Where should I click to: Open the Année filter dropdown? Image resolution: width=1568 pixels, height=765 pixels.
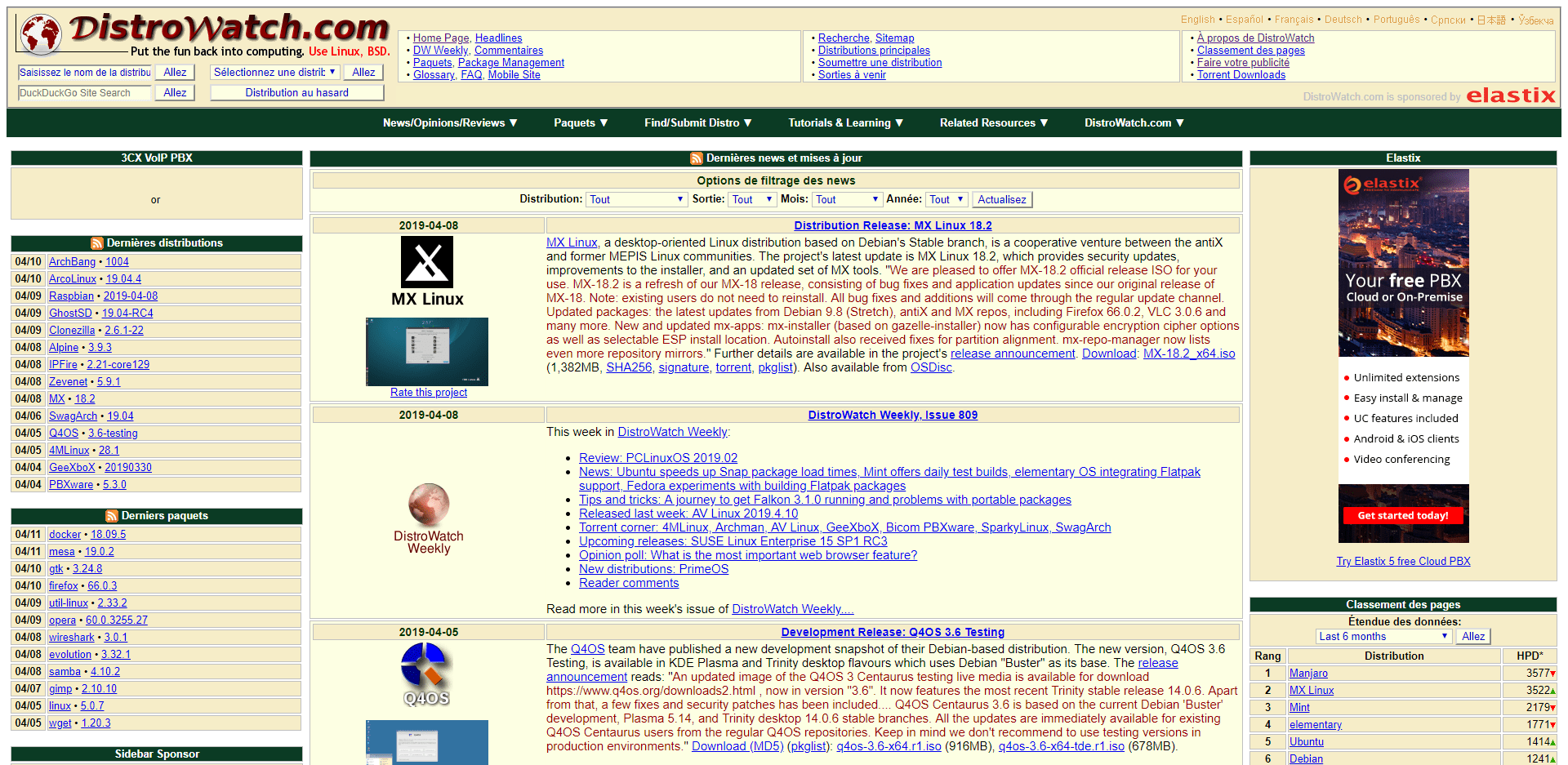(x=947, y=199)
